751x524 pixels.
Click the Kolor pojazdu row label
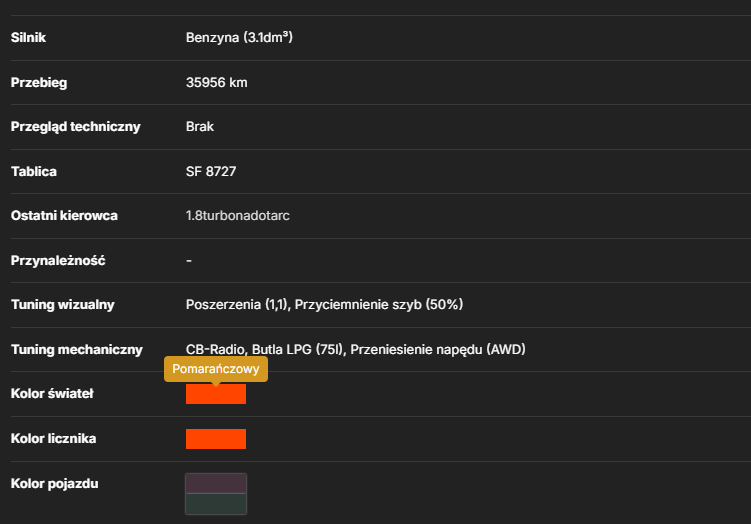point(55,484)
